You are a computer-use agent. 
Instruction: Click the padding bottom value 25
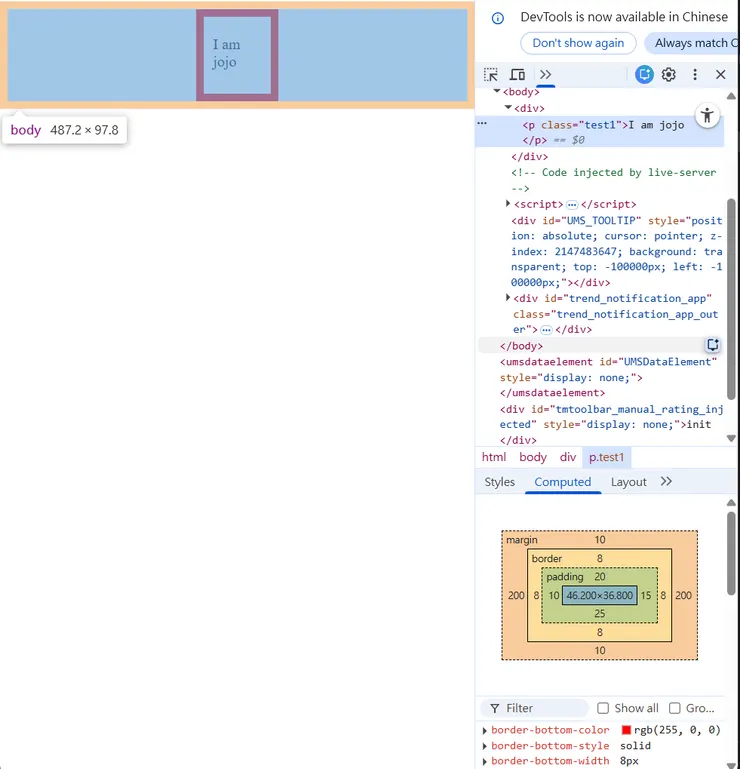pyautogui.click(x=599, y=613)
